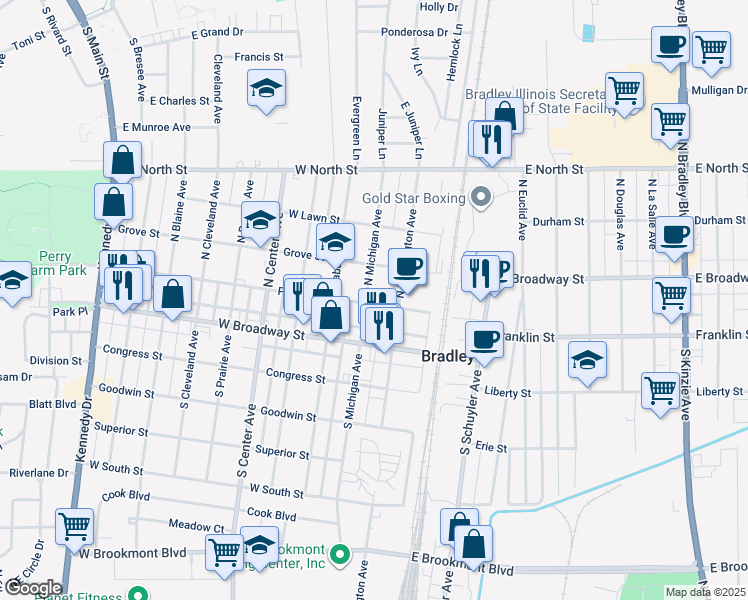Image resolution: width=748 pixels, height=600 pixels.
Task: Click the W North St road label
Action: point(326,170)
